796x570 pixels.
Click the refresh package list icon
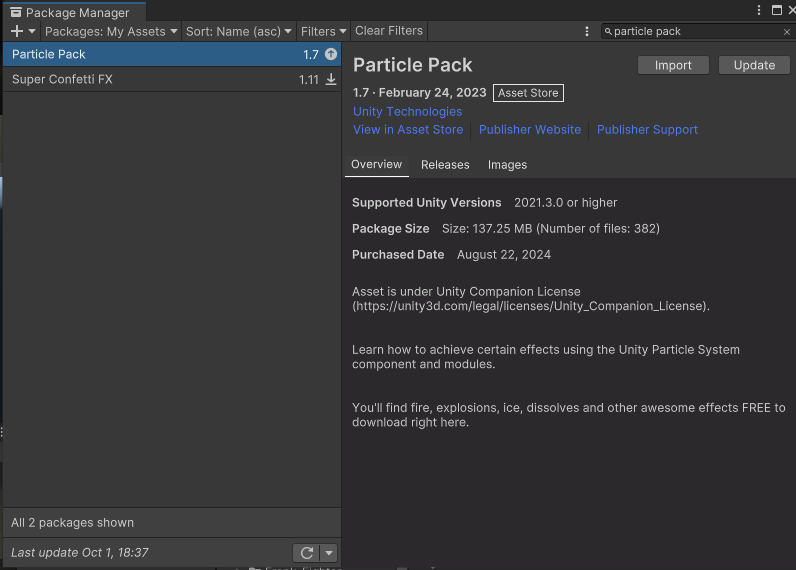coord(307,553)
